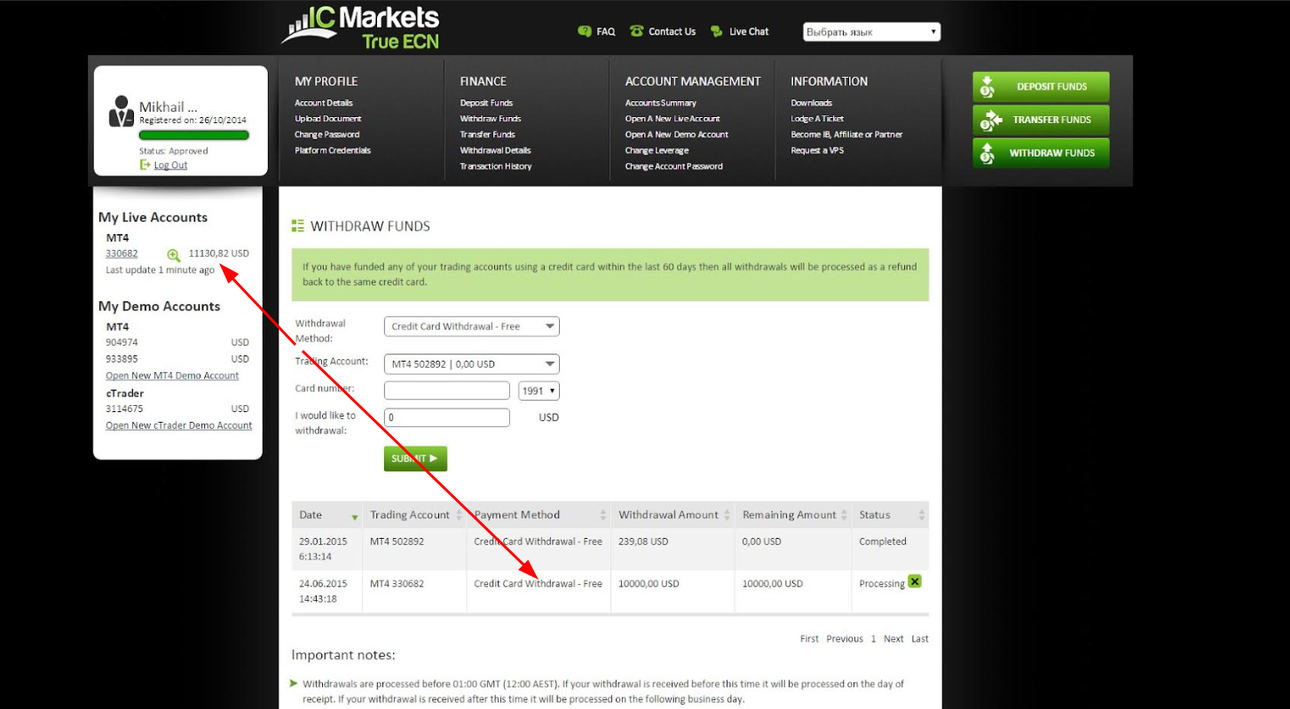Go to the Next pagination page
This screenshot has width=1290, height=709.
[x=893, y=639]
